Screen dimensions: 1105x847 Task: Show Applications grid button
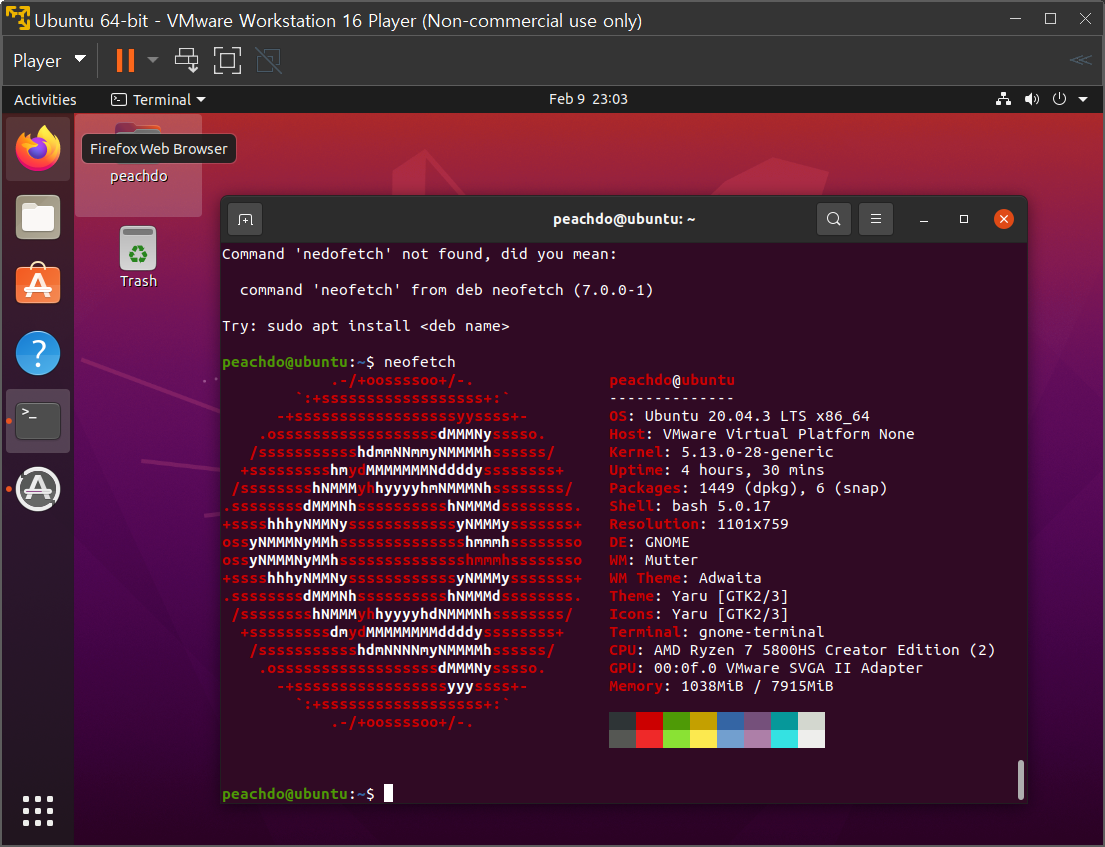pyautogui.click(x=38, y=811)
